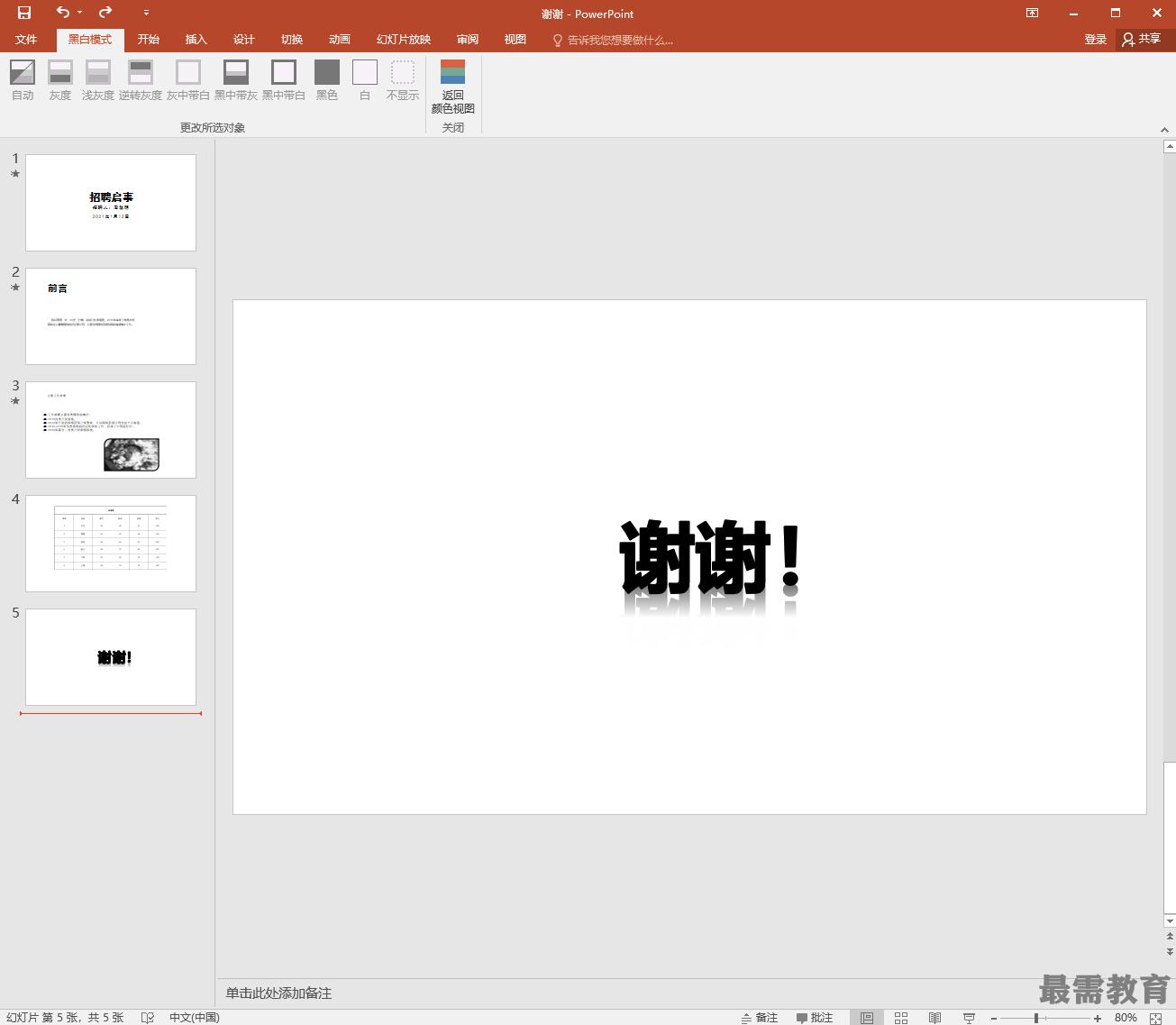Apply the 黑中带白 setting
Screen dimensions: 1176x1025
coord(284,79)
